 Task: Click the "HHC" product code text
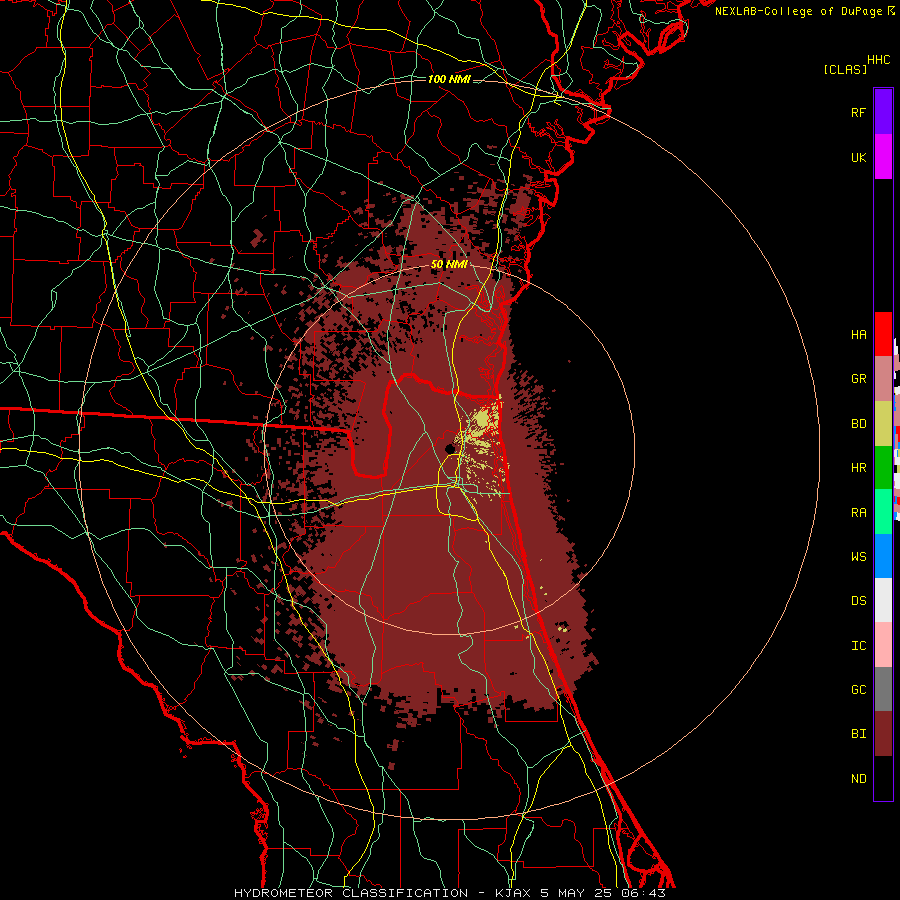coord(879,60)
